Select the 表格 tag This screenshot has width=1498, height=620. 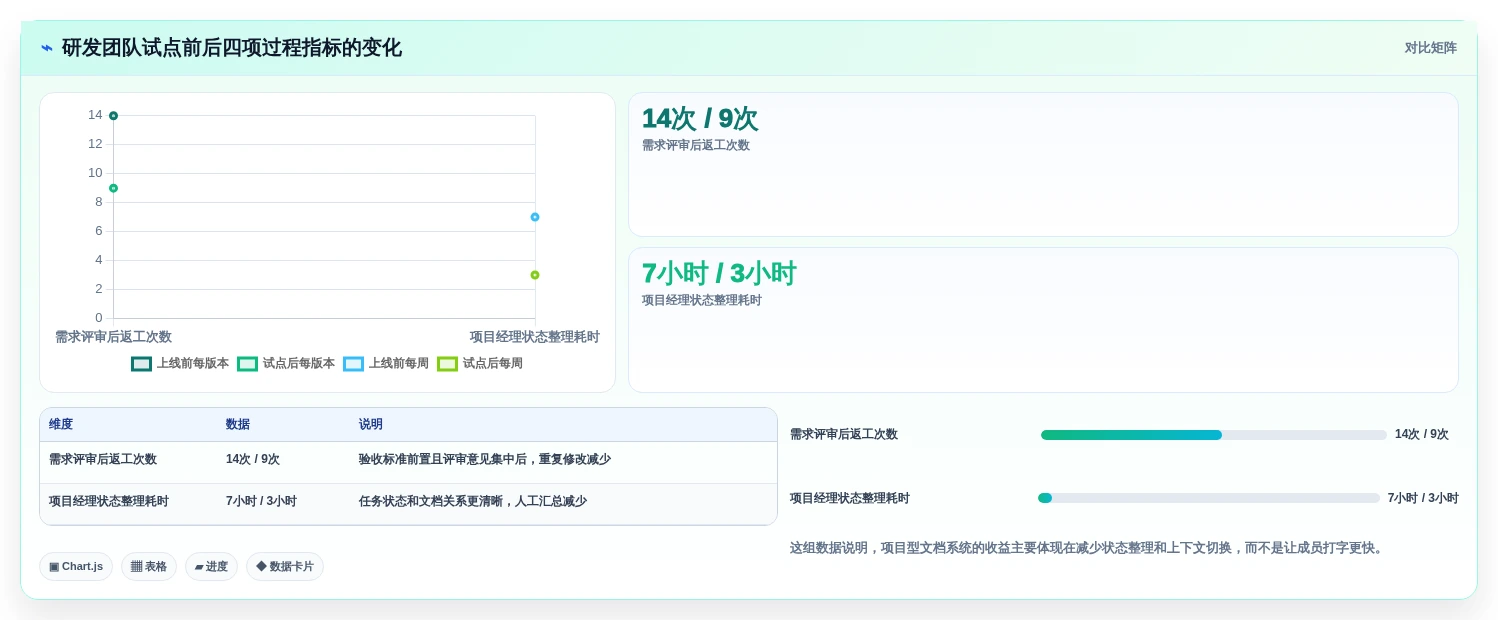[149, 567]
